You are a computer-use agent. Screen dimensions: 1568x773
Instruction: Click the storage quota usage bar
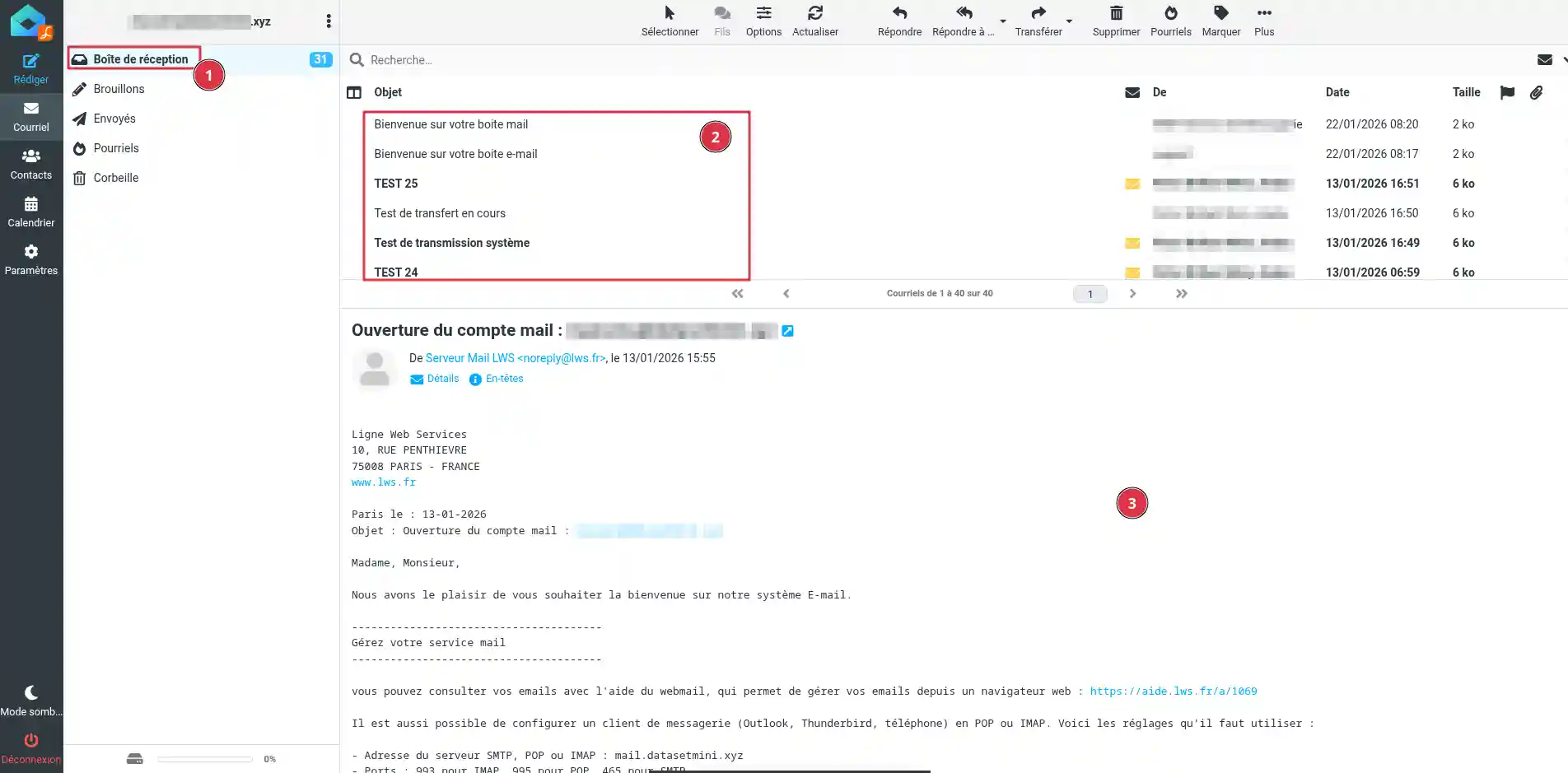click(205, 759)
